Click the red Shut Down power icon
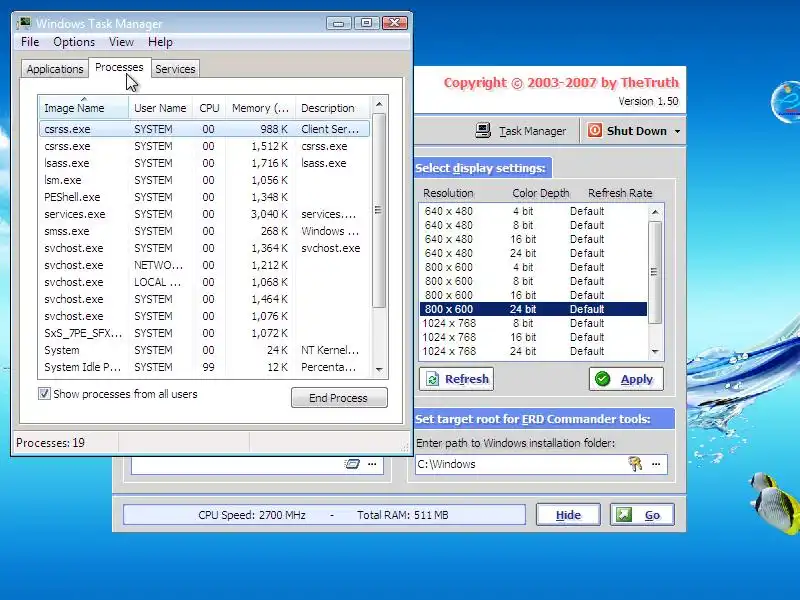 [x=594, y=131]
